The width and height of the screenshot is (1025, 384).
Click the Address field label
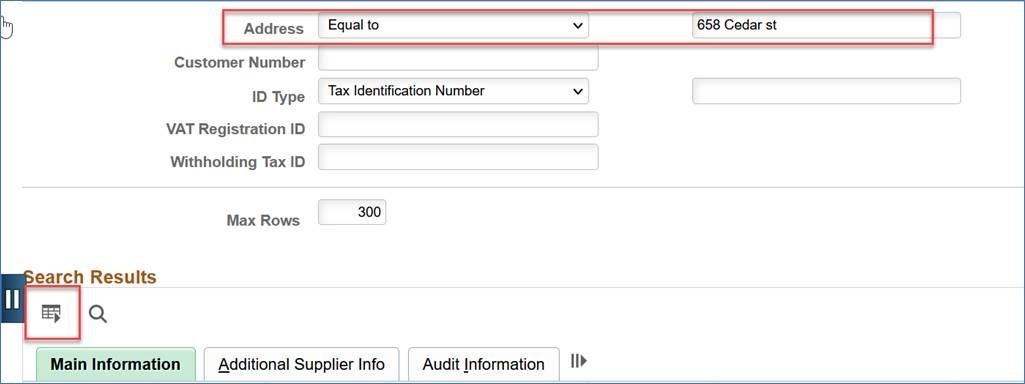pyautogui.click(x=274, y=29)
